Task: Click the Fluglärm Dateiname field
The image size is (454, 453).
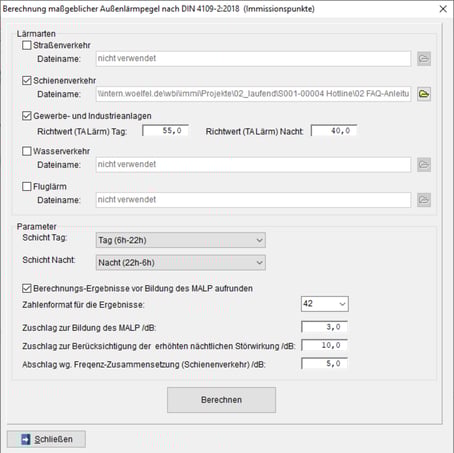Action: [x=253, y=200]
